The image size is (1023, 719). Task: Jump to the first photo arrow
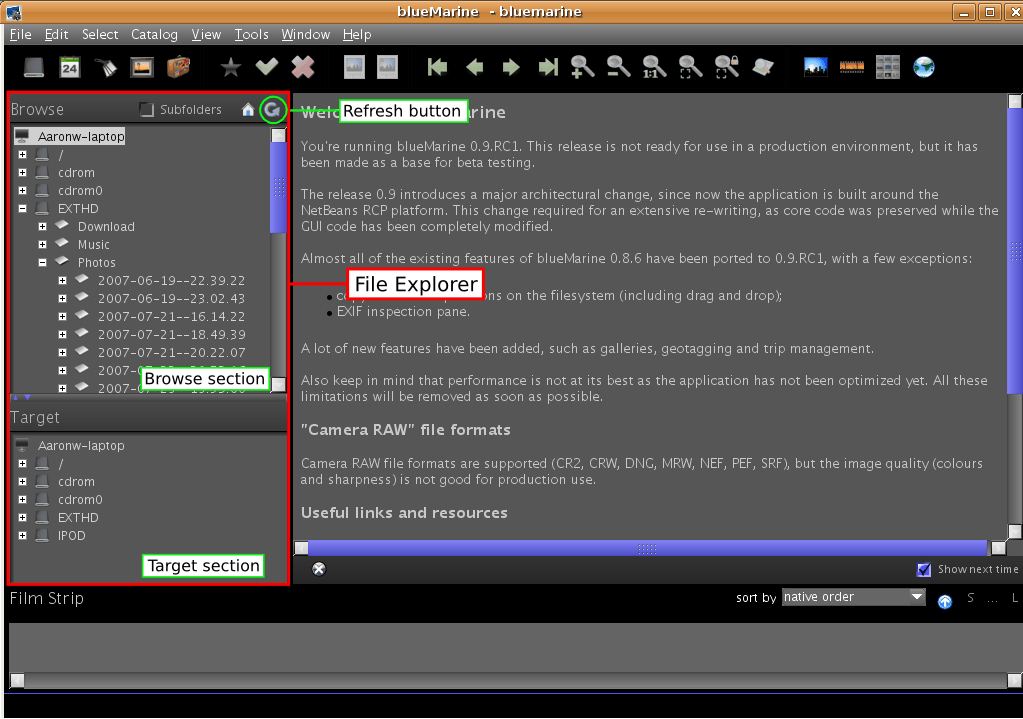(x=438, y=67)
